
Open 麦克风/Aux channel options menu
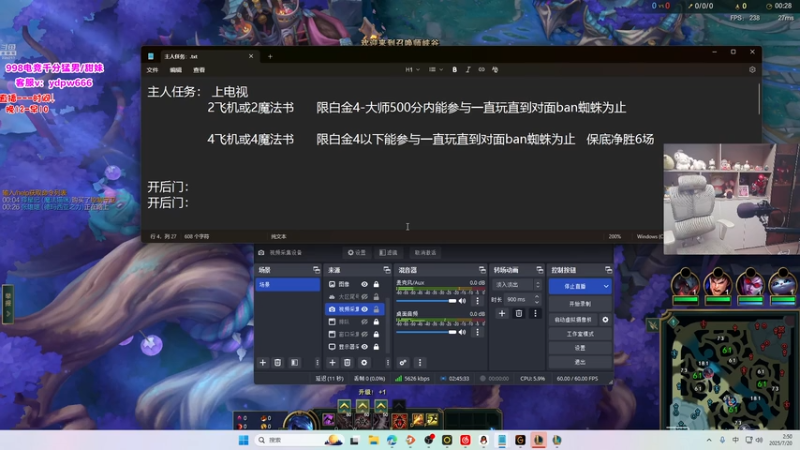[x=478, y=301]
